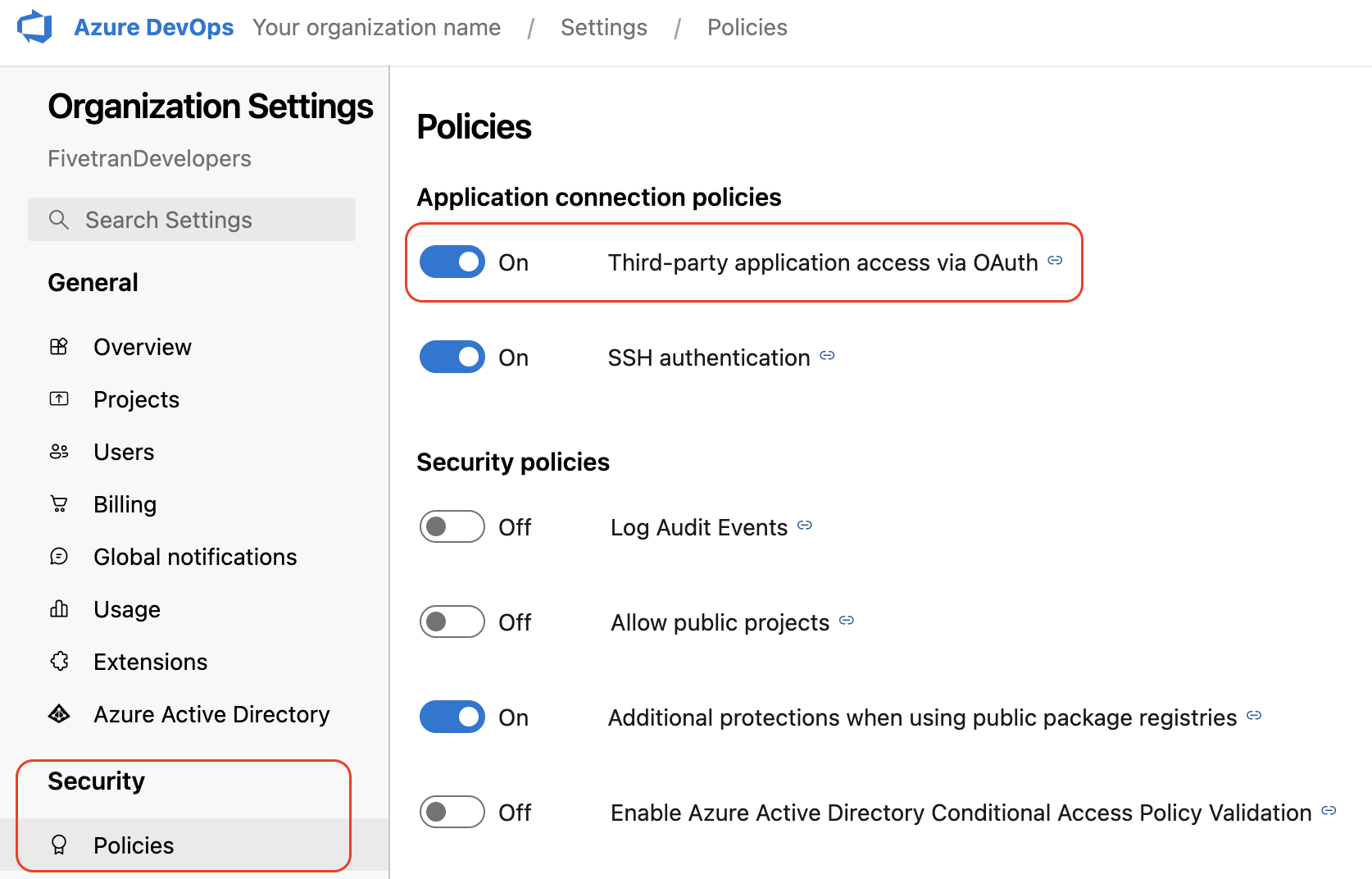
Task: Click the Azure DevOps home link
Action: 153,27
